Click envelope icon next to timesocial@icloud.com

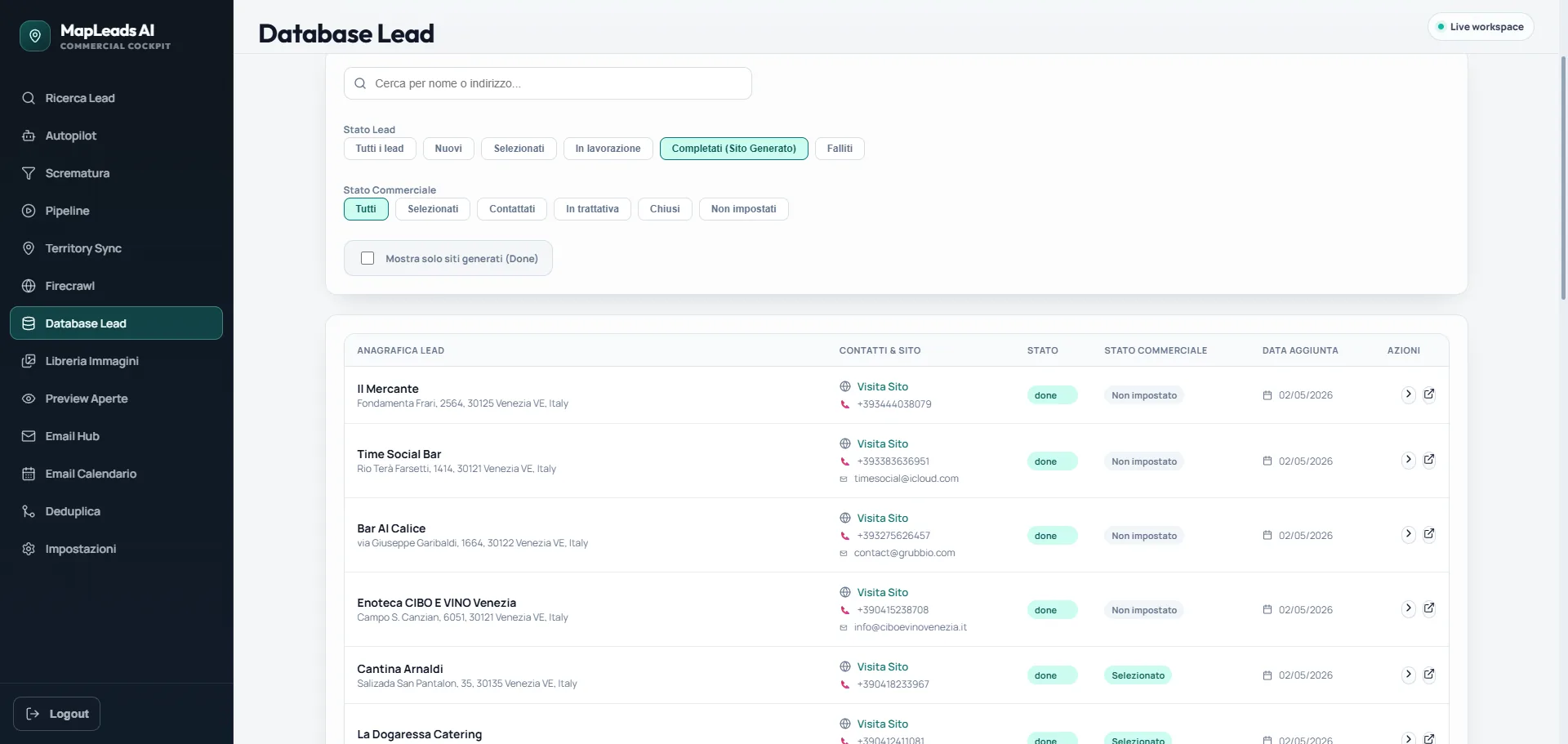coord(844,479)
